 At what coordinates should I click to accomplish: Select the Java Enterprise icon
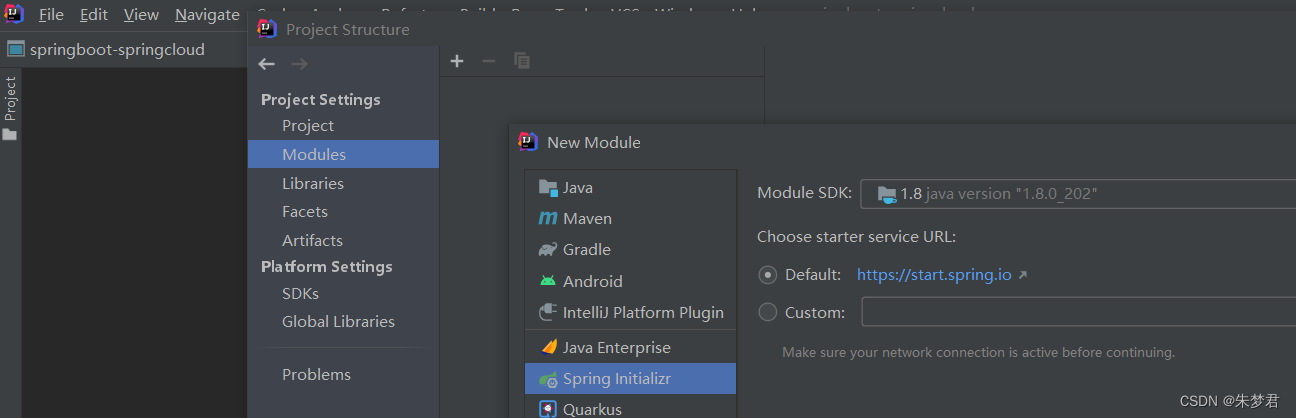(547, 347)
